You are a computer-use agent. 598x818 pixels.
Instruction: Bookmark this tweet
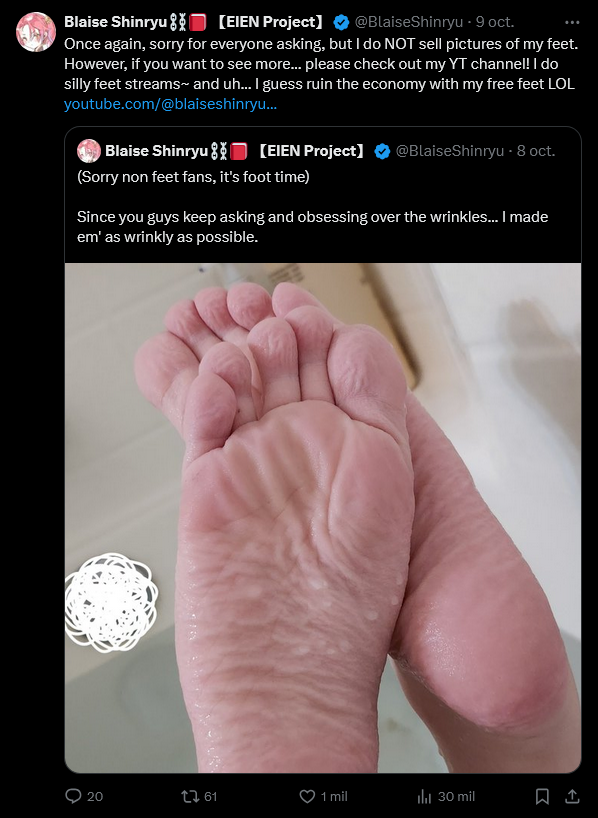point(542,796)
